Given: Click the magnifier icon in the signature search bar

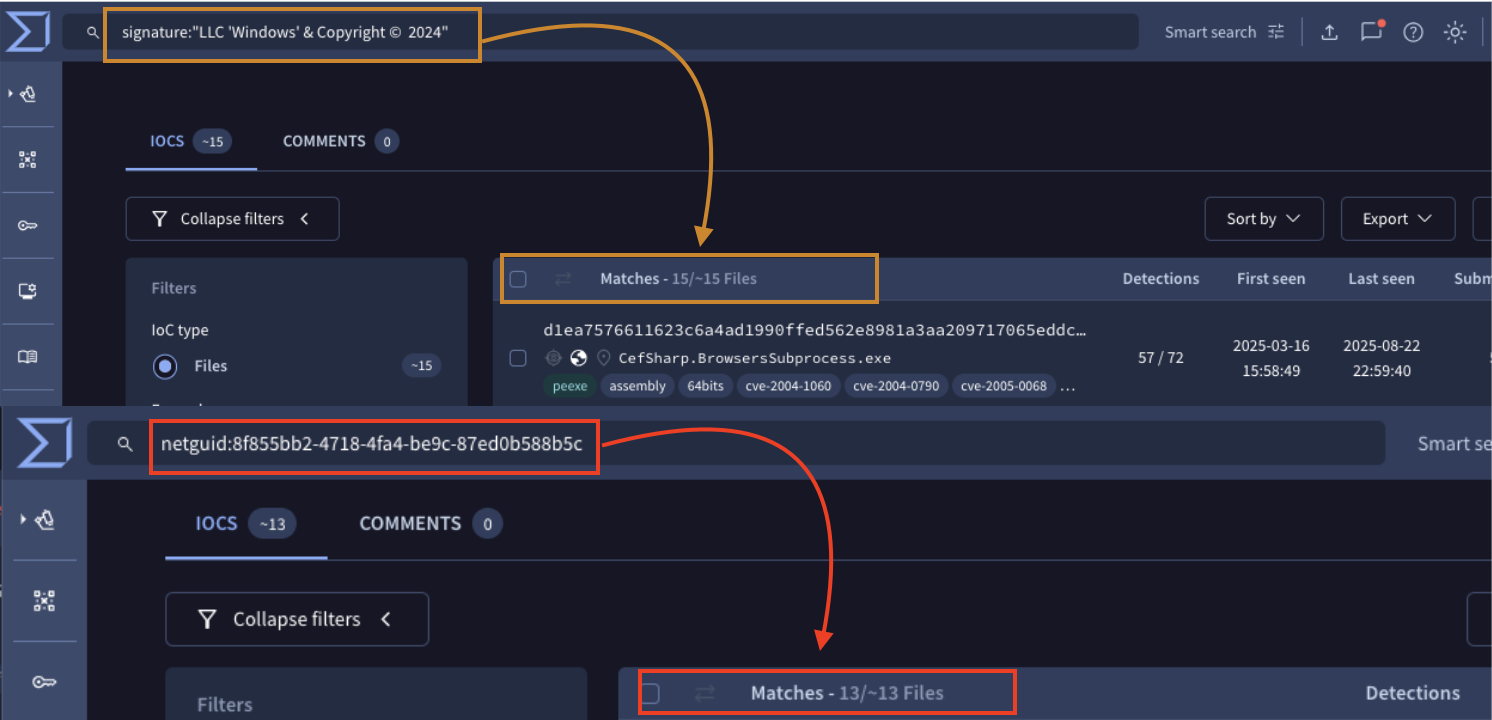Looking at the screenshot, I should pos(93,33).
